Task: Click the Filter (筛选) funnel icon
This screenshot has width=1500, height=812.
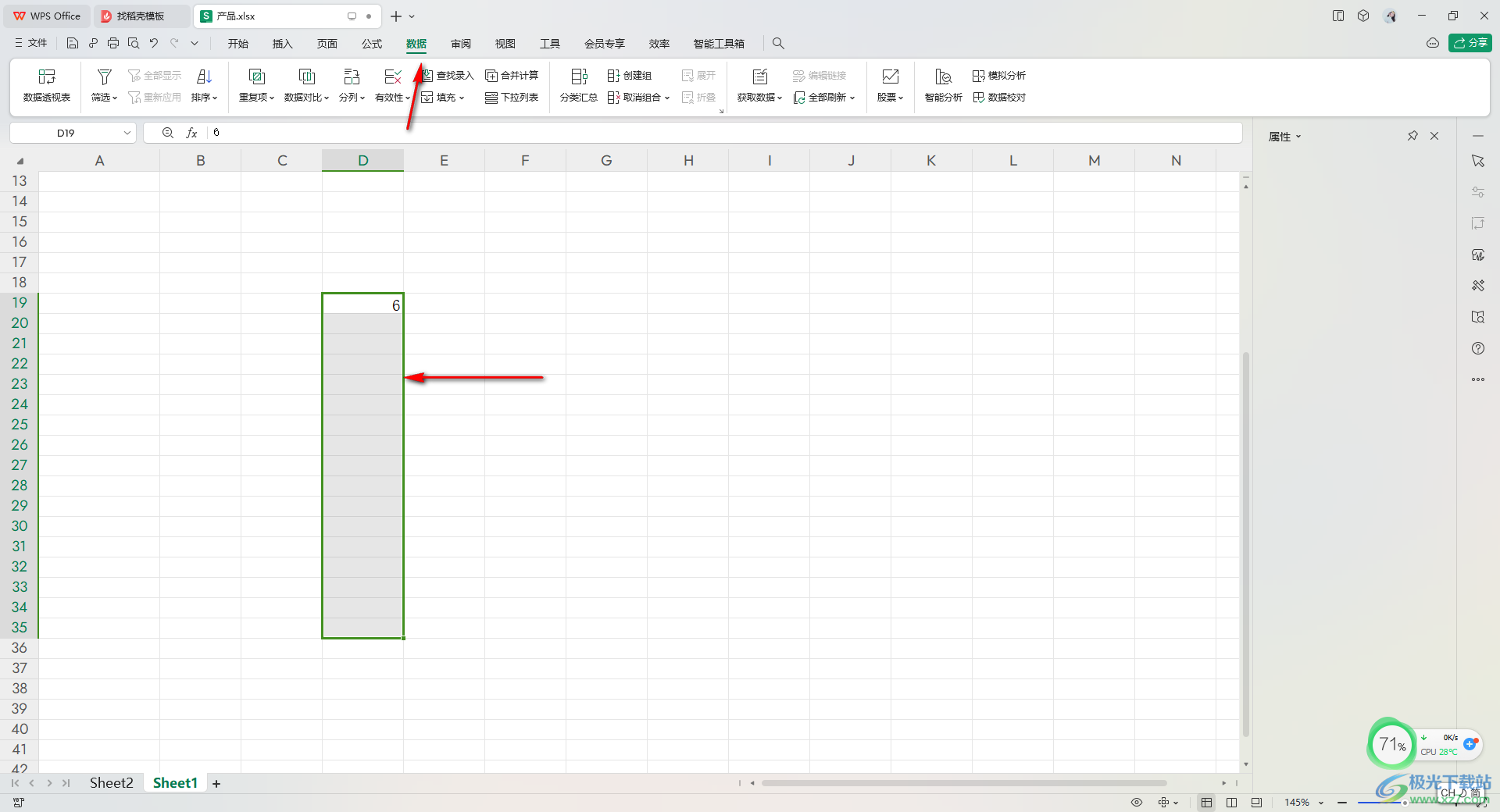Action: tap(104, 77)
